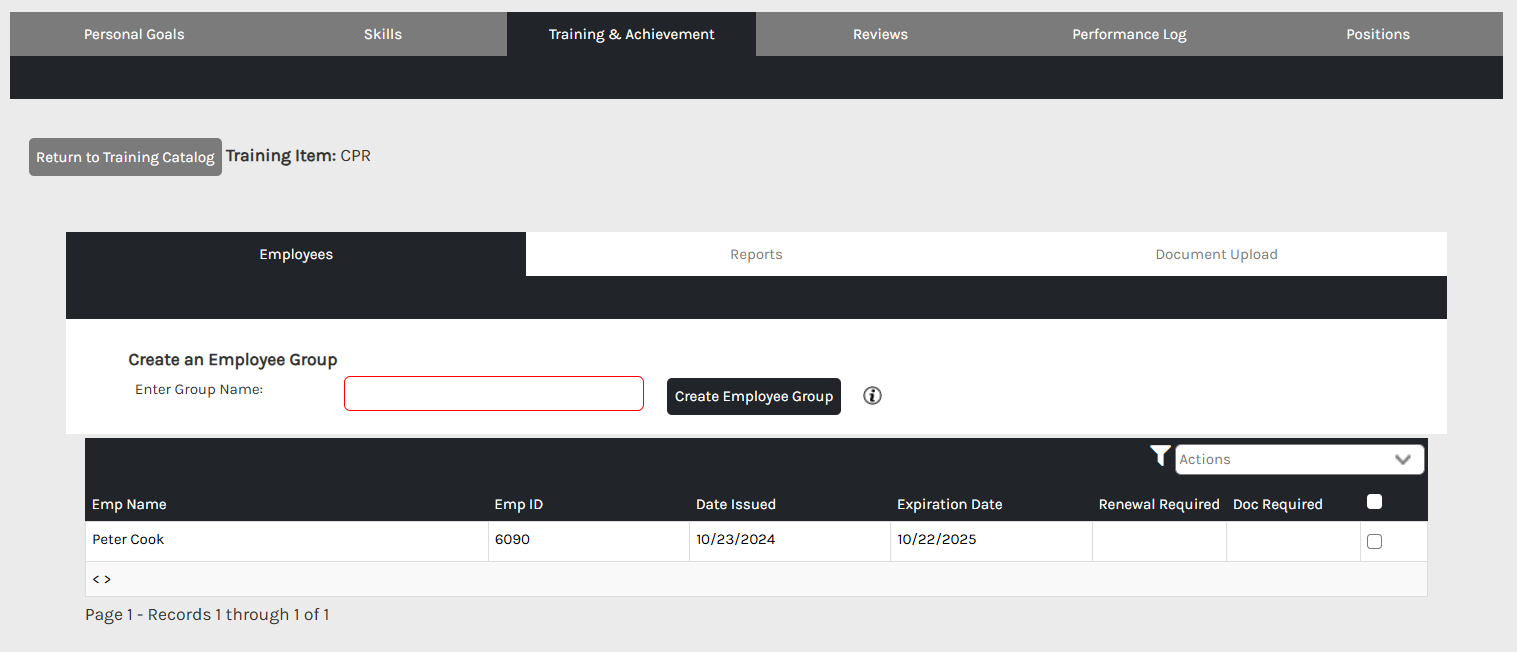Click the pagination arrows below table
Viewport: 1517px width, 652px height.
tap(102, 579)
